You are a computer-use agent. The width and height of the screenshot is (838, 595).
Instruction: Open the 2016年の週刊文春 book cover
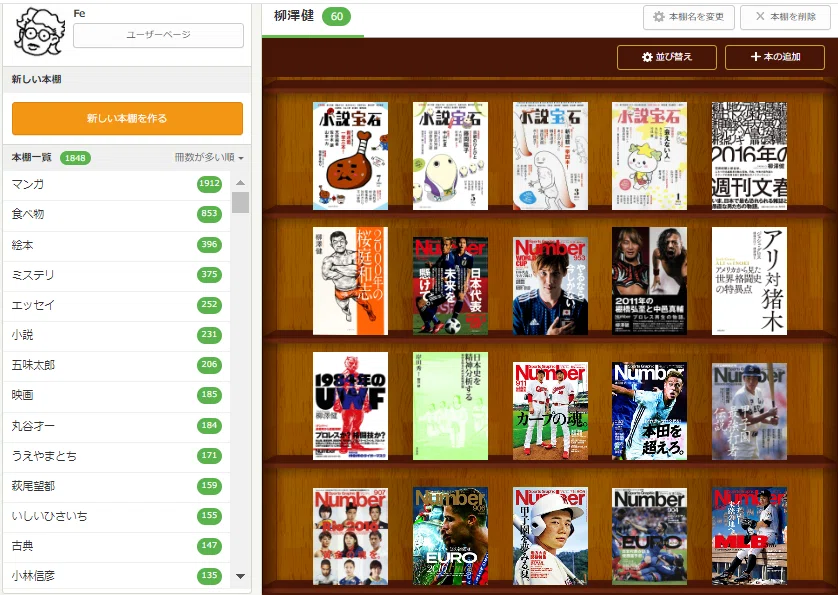pyautogui.click(x=749, y=156)
